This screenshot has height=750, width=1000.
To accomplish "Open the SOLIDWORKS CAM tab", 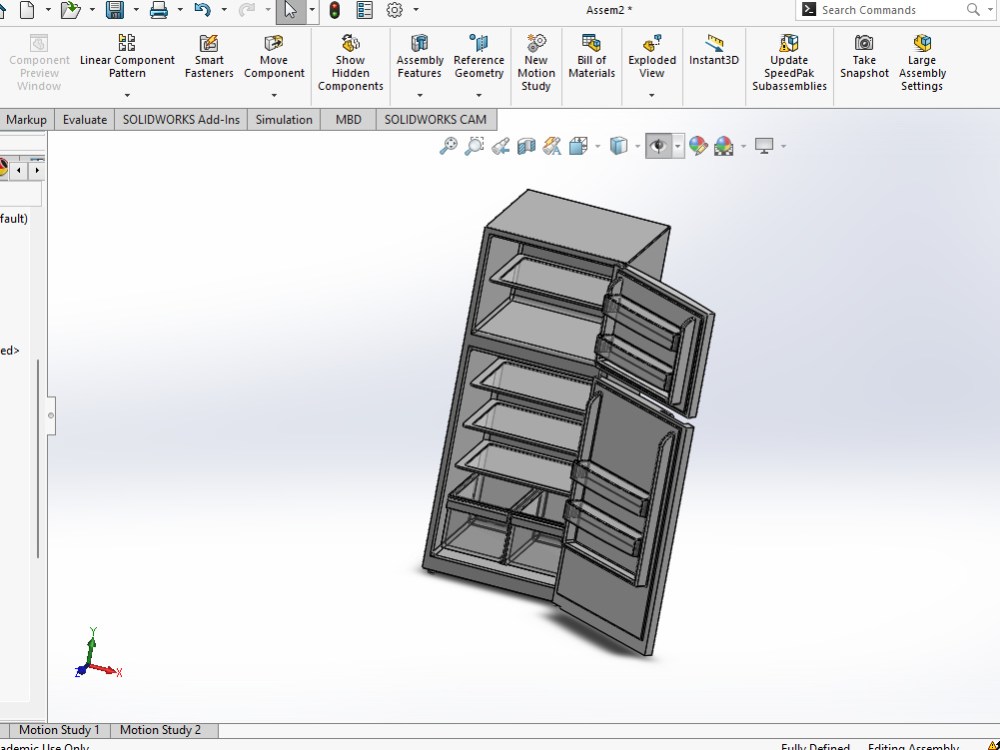I will (436, 120).
